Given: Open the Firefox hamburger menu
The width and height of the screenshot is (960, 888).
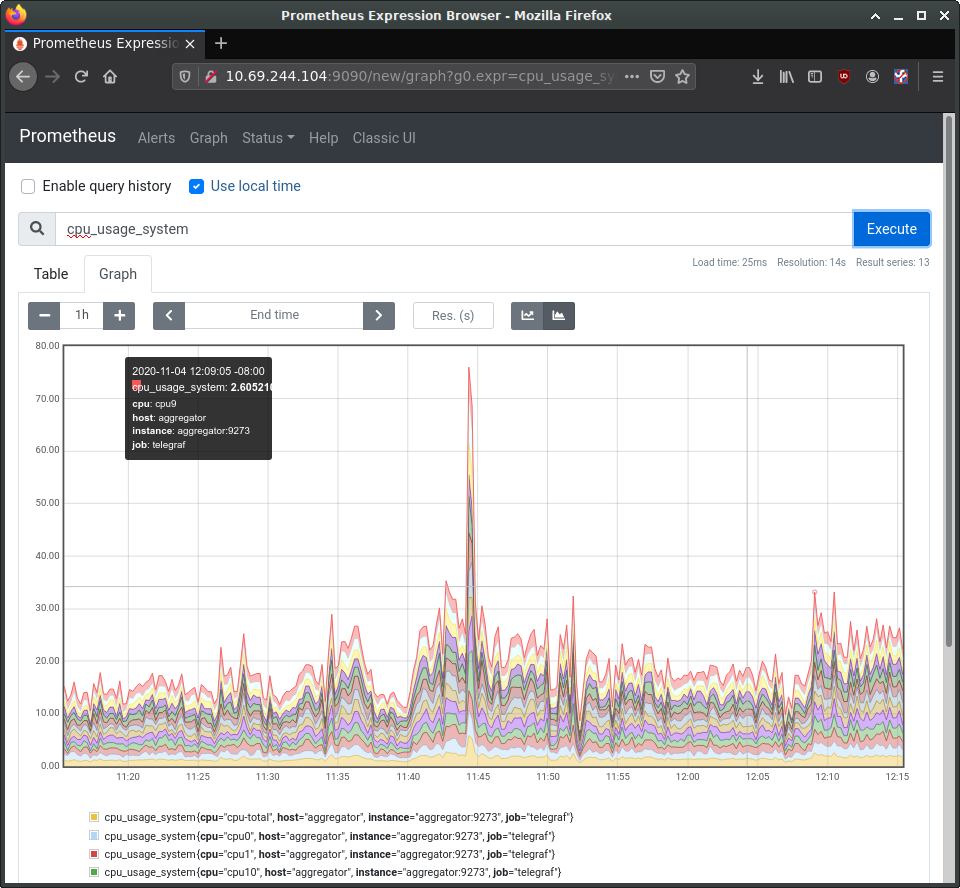Looking at the screenshot, I should pos(937,77).
